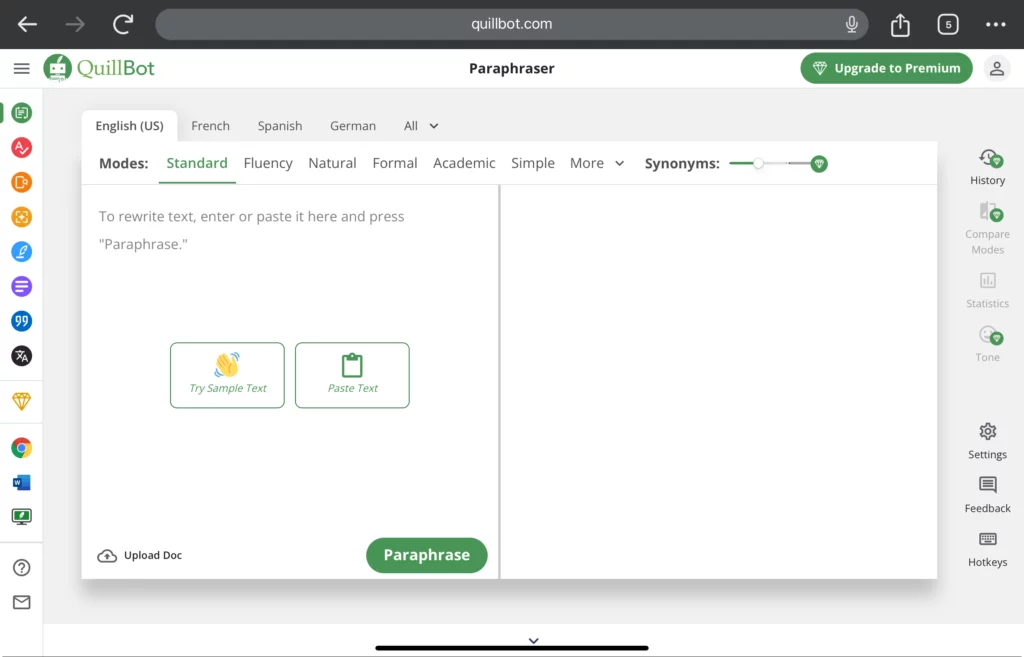Open the Citation Generator quote icon

click(22, 321)
